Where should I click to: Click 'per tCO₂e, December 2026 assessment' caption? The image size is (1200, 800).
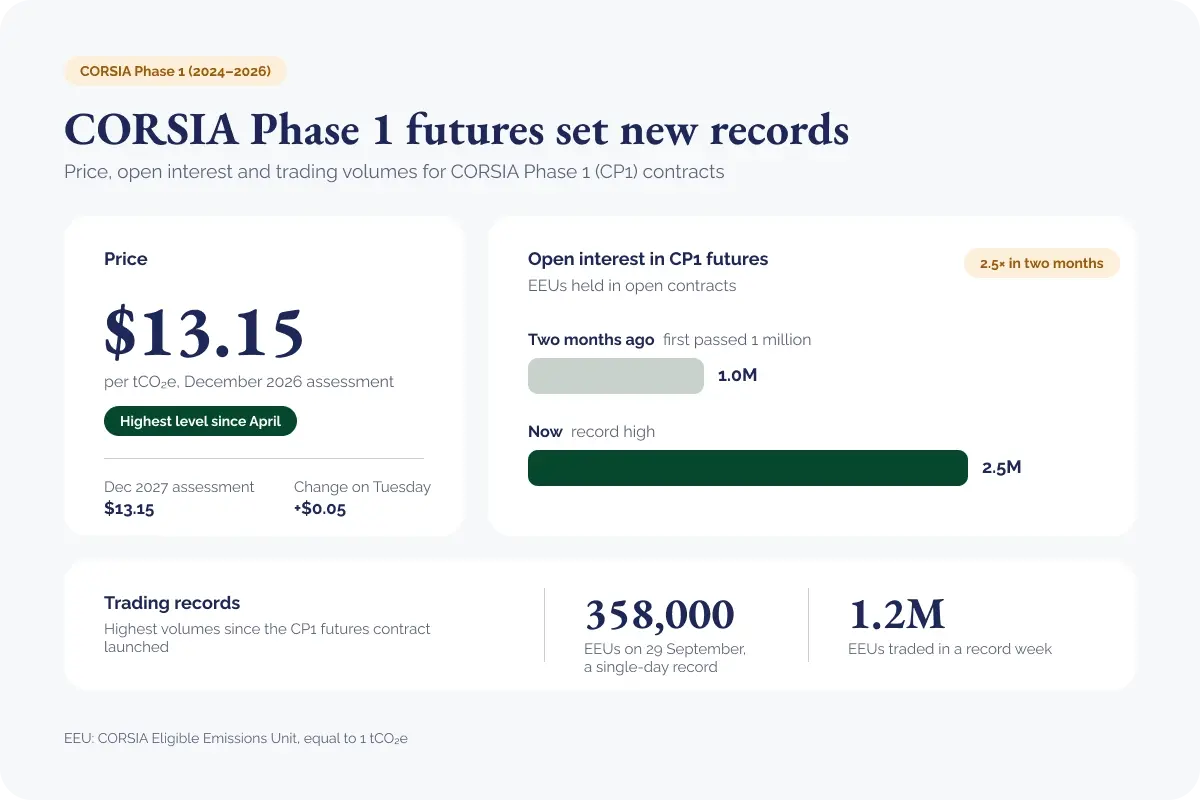pos(249,382)
